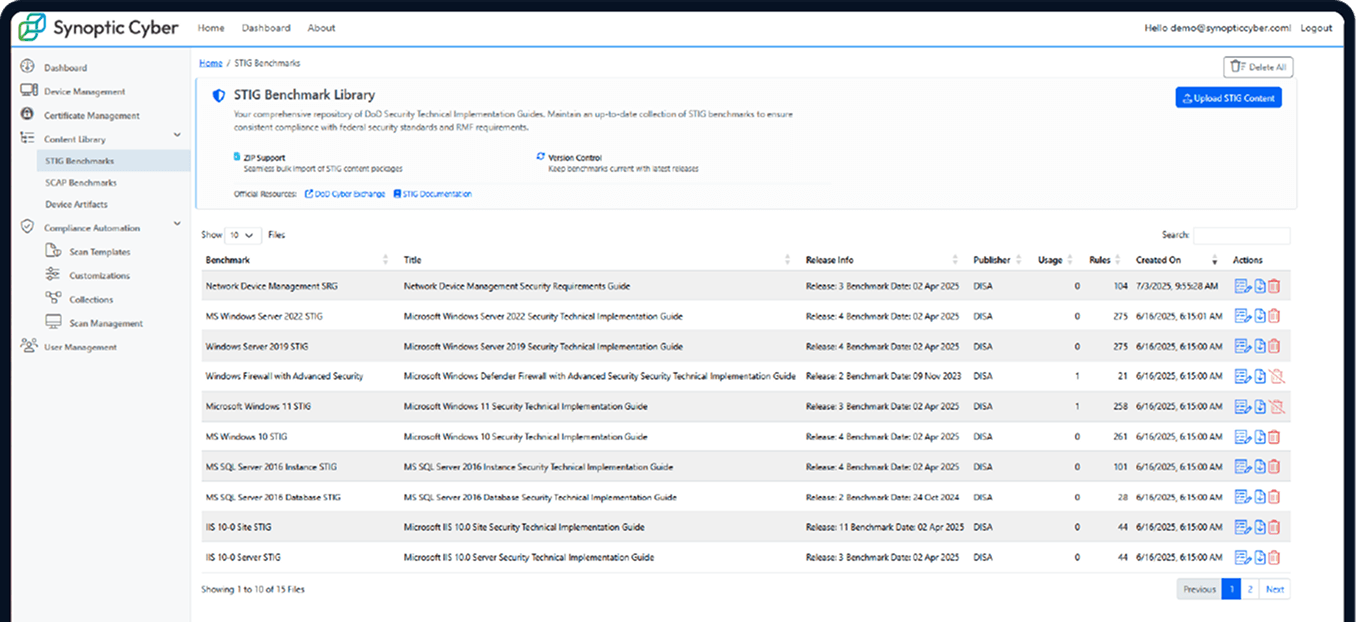Screen dimensions: 1356x622
Task: Open the About menu in top navigation
Action: pos(321,28)
